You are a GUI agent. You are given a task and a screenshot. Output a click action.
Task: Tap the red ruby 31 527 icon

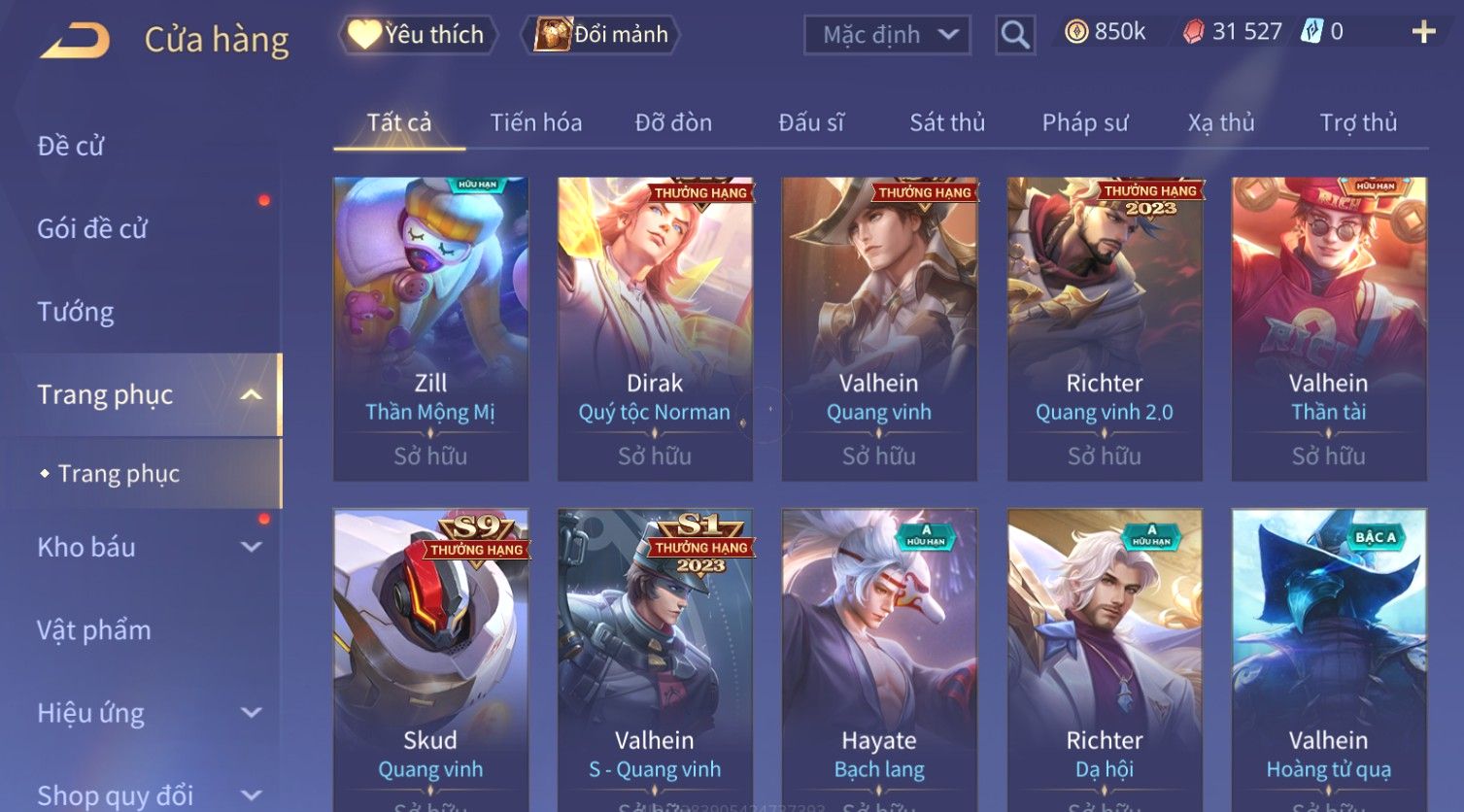point(1194,32)
